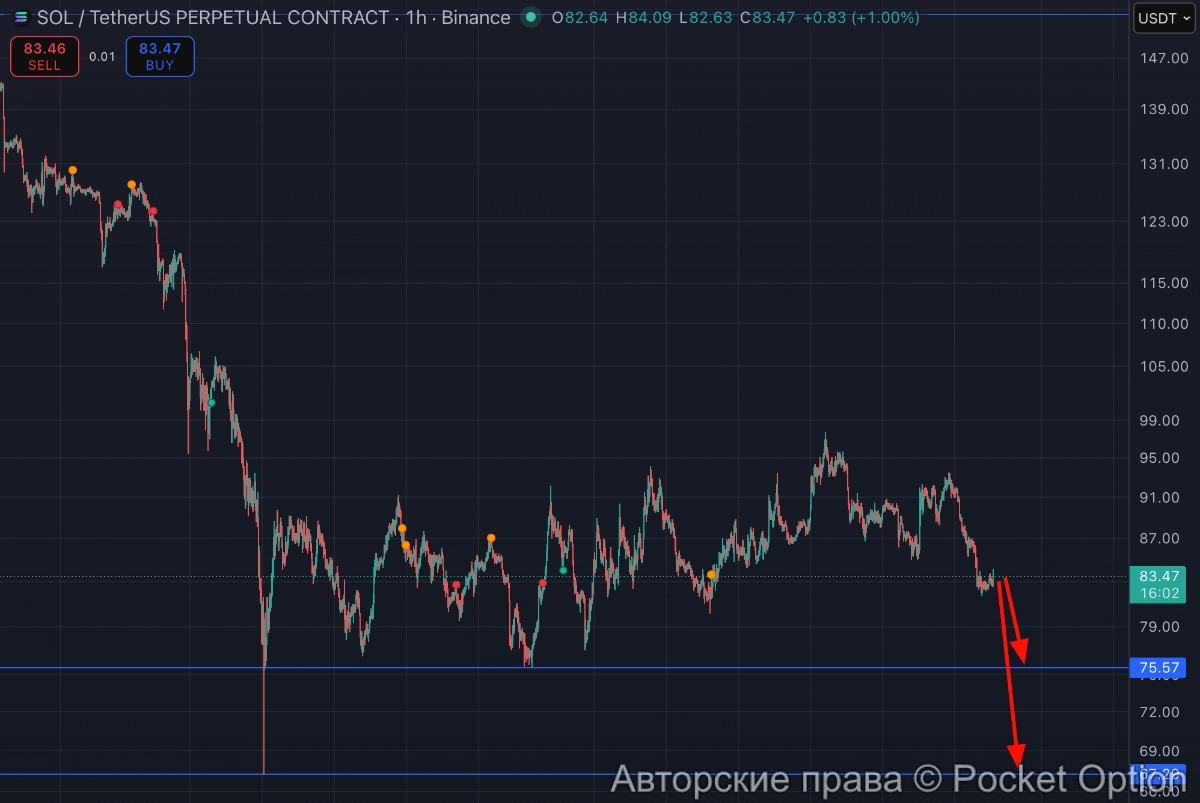Click the 0.01 spread value between Sell and Buy
Image resolution: width=1200 pixels, height=803 pixels.
[102, 56]
